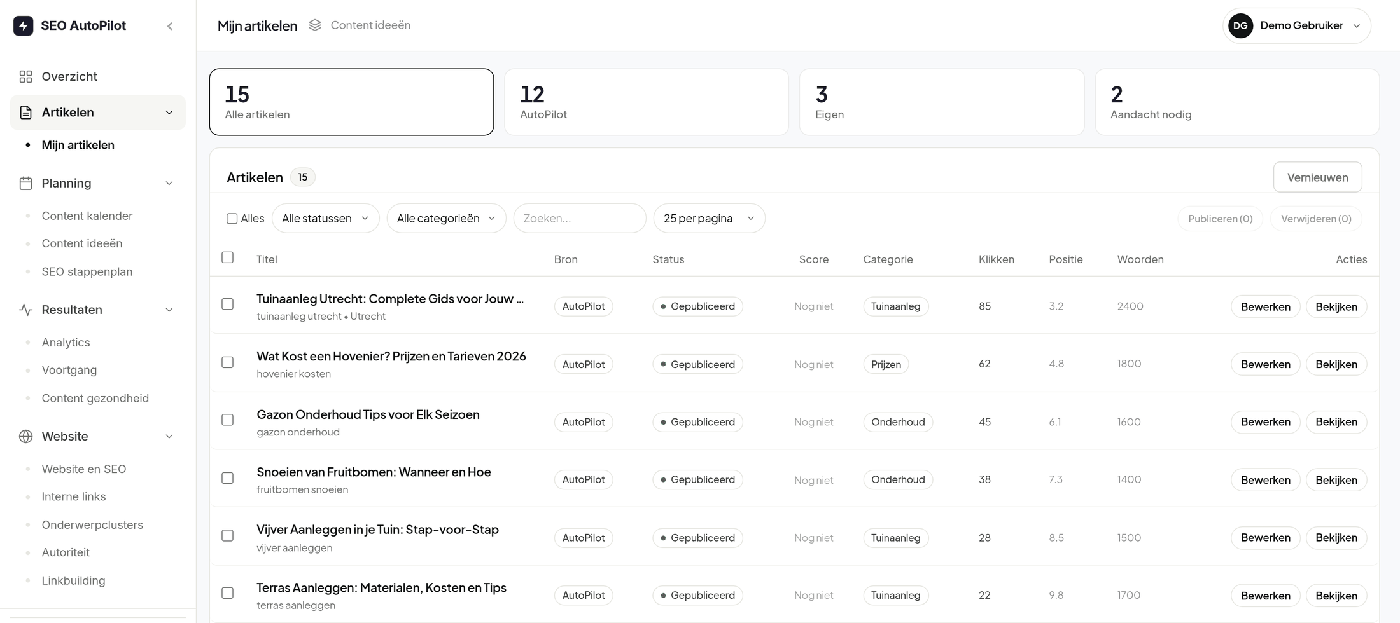
Task: Collapse the Planning sidebar section
Action: click(169, 184)
